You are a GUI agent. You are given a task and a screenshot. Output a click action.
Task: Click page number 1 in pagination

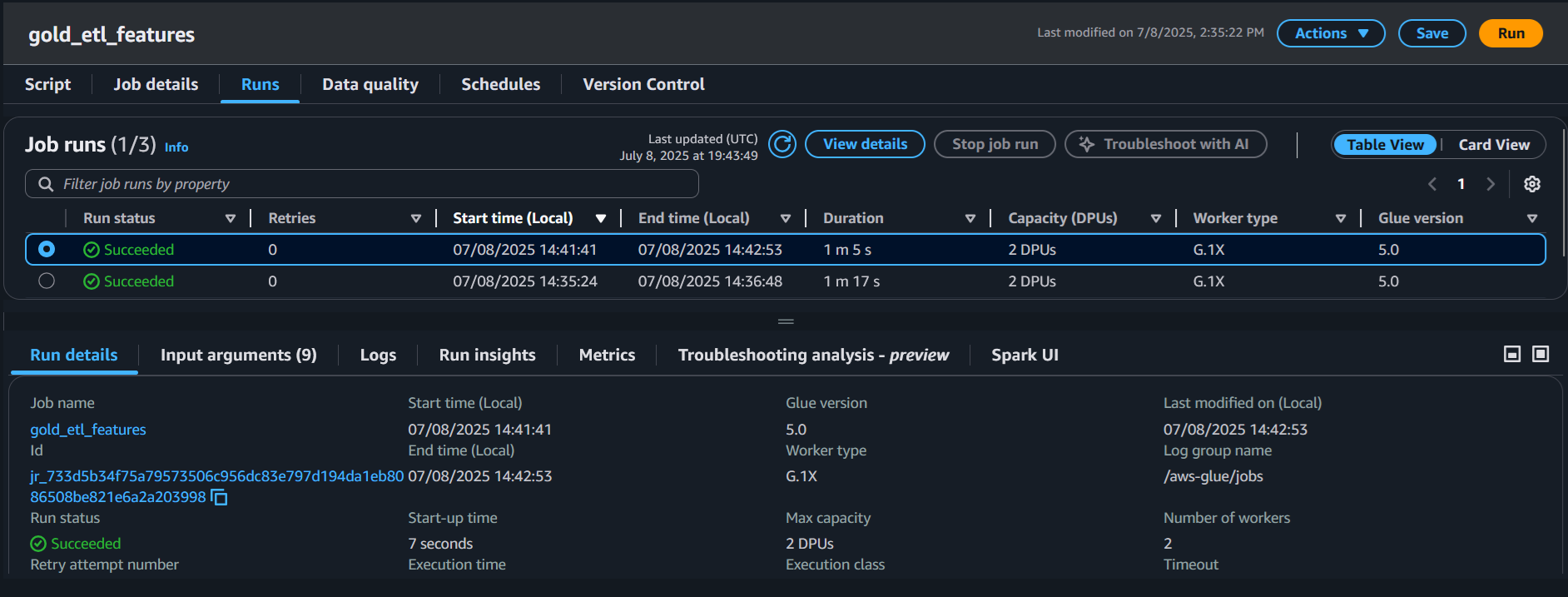1461,184
